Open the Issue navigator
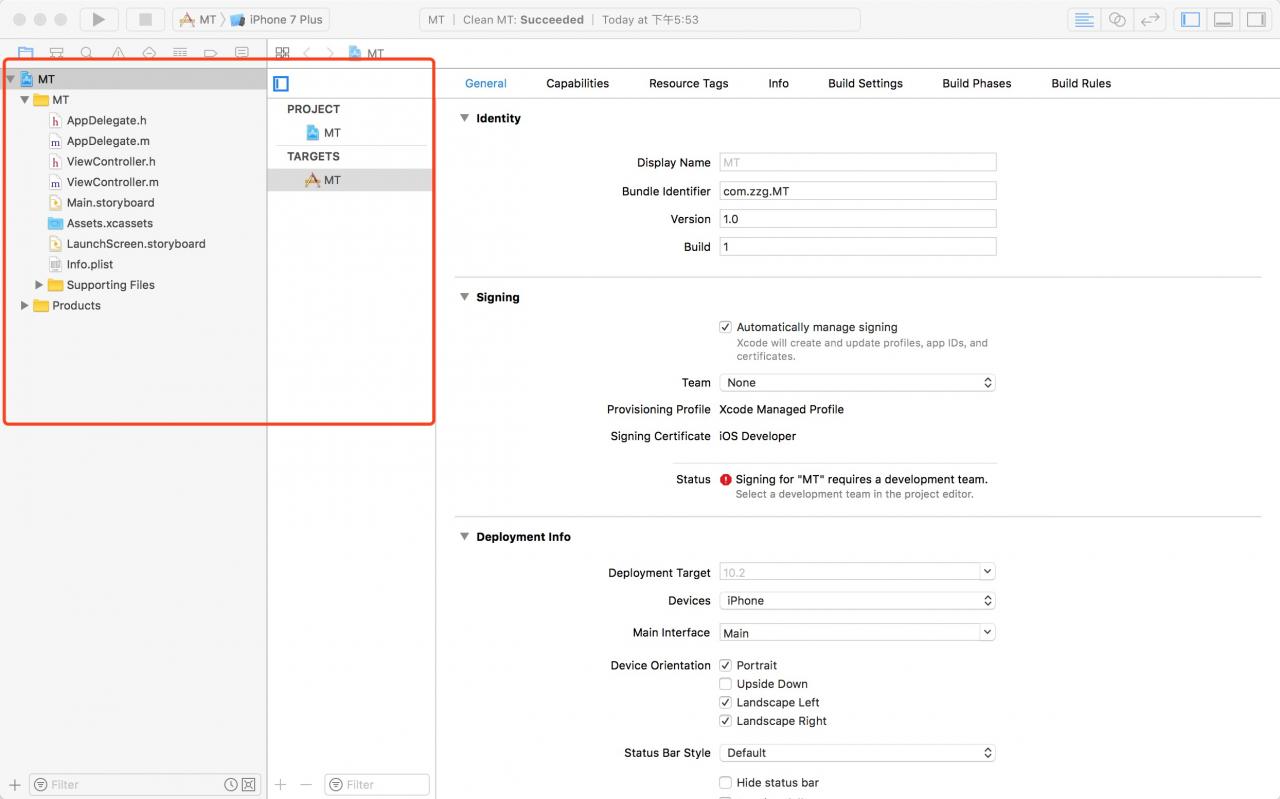 click(118, 53)
